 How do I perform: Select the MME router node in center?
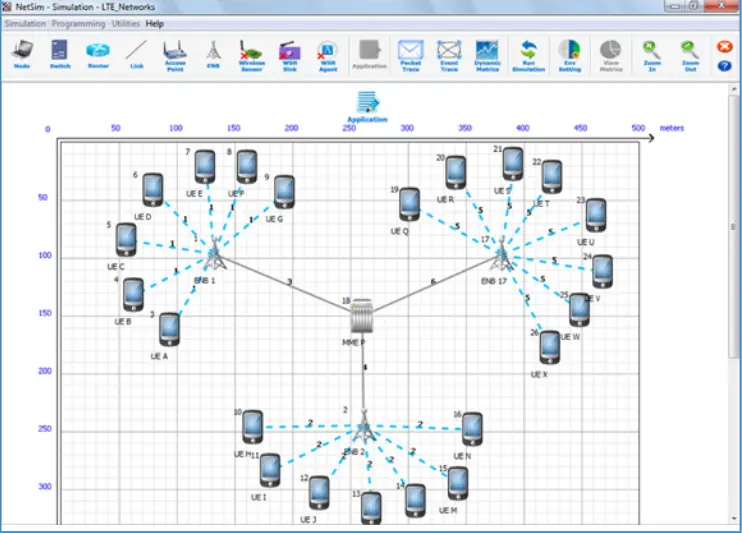click(362, 317)
